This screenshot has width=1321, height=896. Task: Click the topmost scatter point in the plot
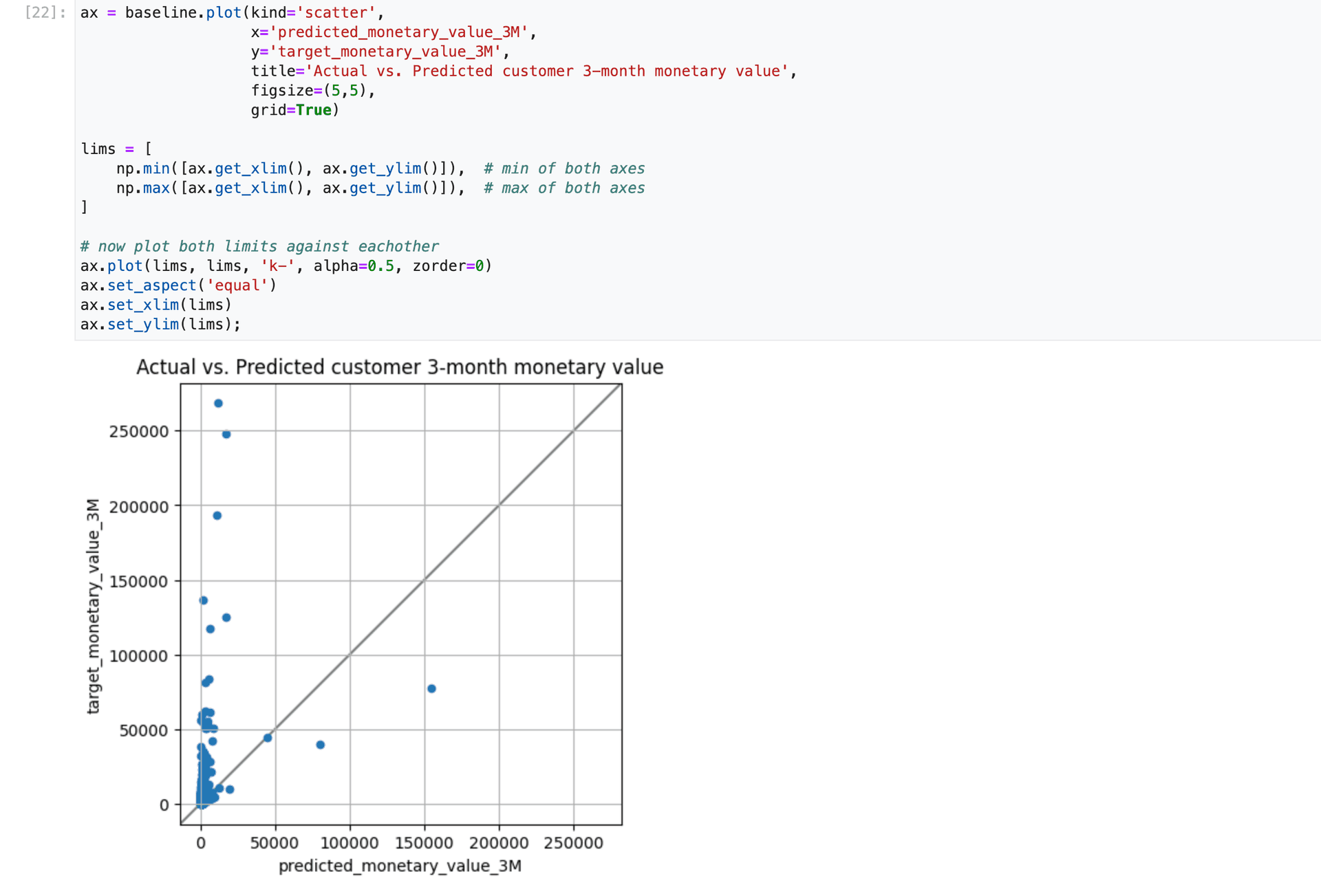(x=218, y=404)
